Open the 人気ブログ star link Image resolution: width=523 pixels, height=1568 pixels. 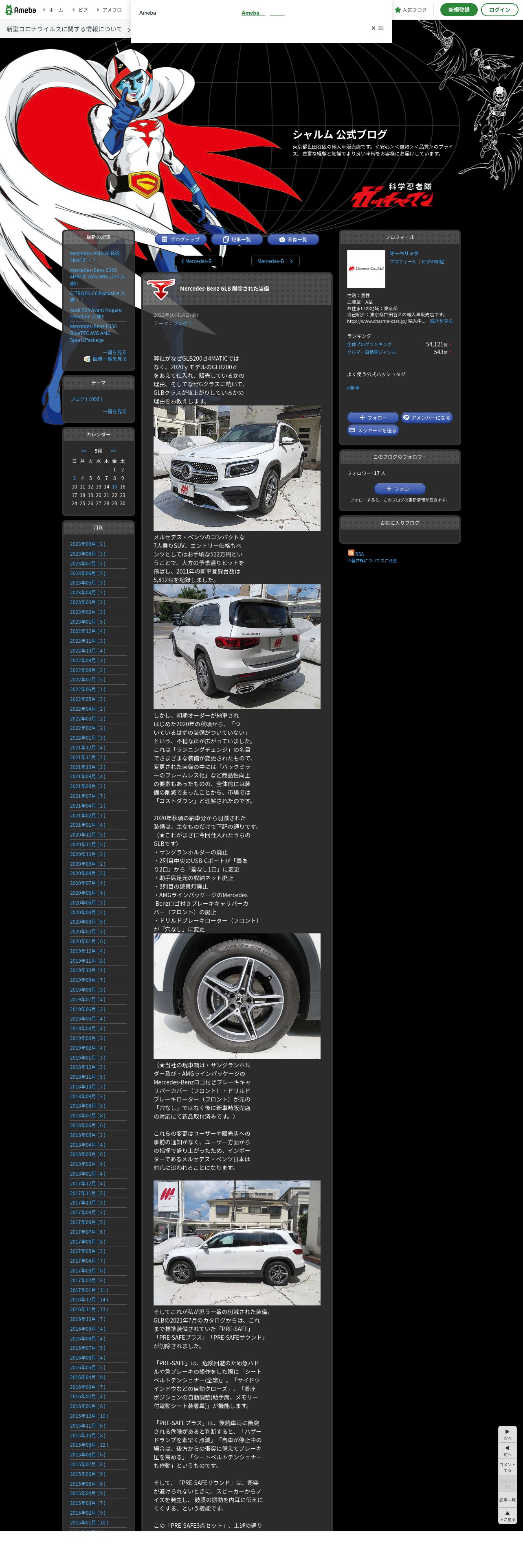click(411, 10)
